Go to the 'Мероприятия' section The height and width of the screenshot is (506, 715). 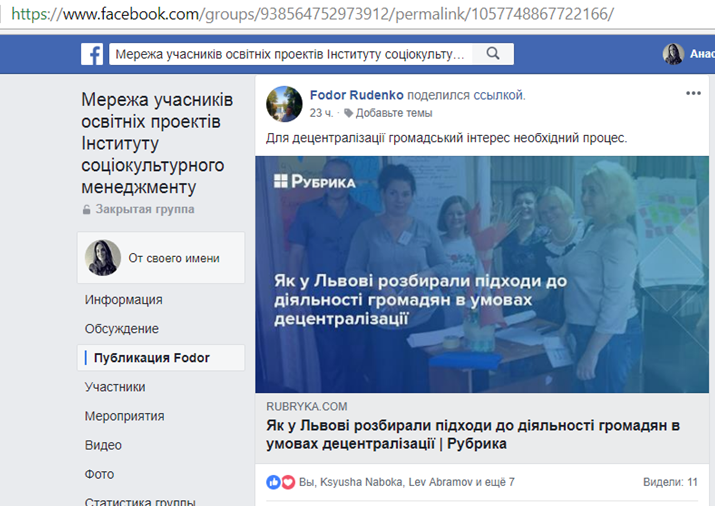124,416
